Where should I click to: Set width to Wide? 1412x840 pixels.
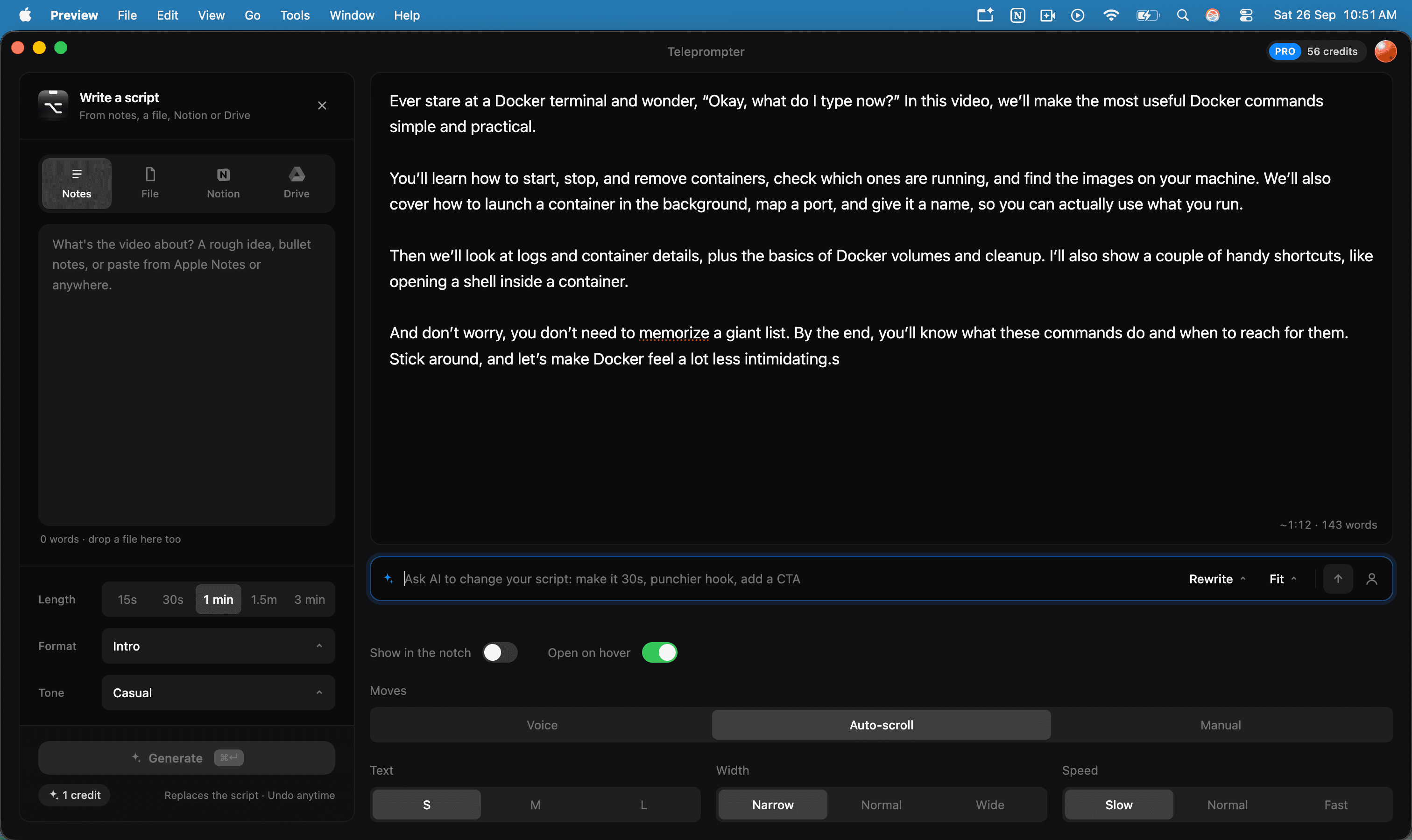tap(989, 805)
